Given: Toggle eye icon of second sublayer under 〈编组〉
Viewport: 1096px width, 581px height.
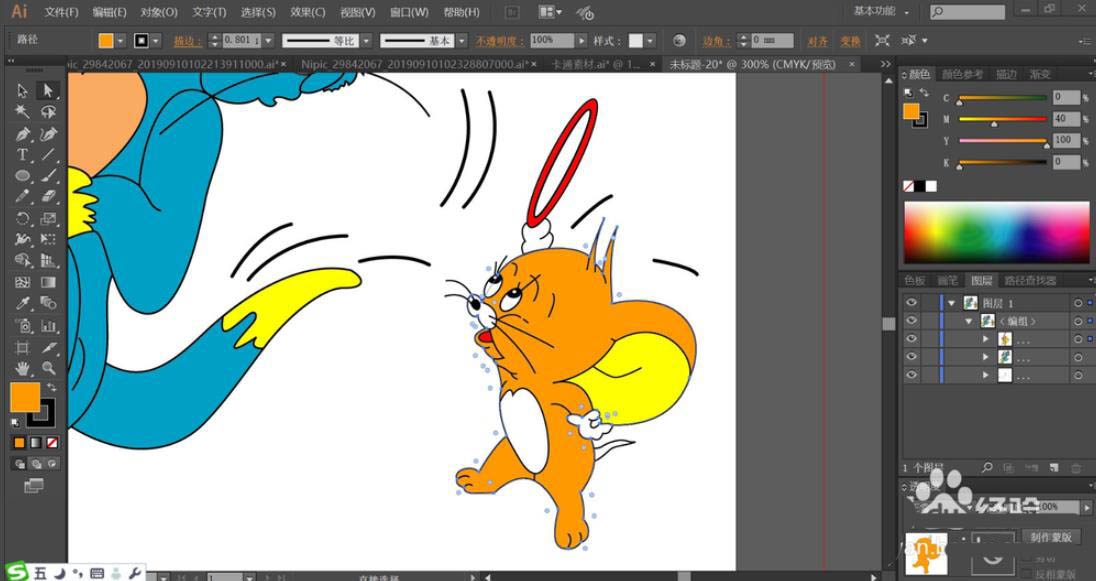Looking at the screenshot, I should (911, 357).
